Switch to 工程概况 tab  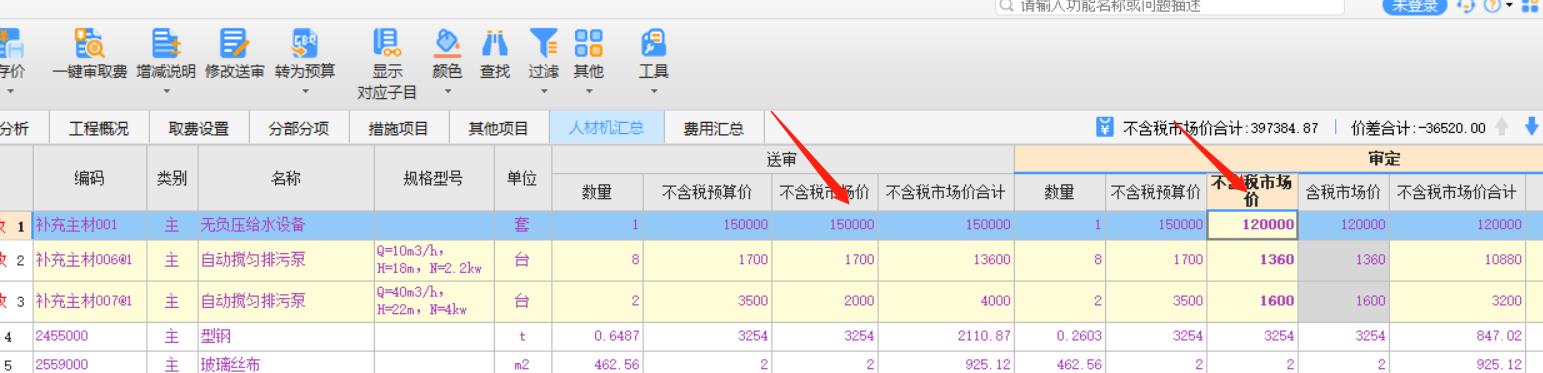[98, 128]
